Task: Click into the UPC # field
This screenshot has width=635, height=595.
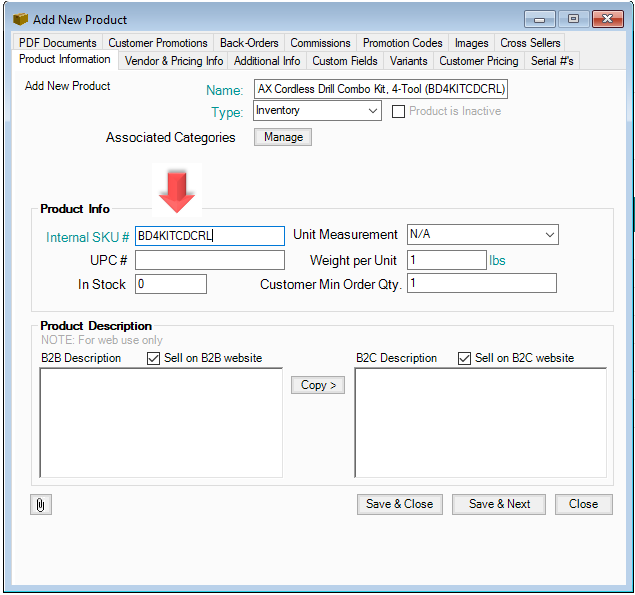Action: (x=210, y=260)
